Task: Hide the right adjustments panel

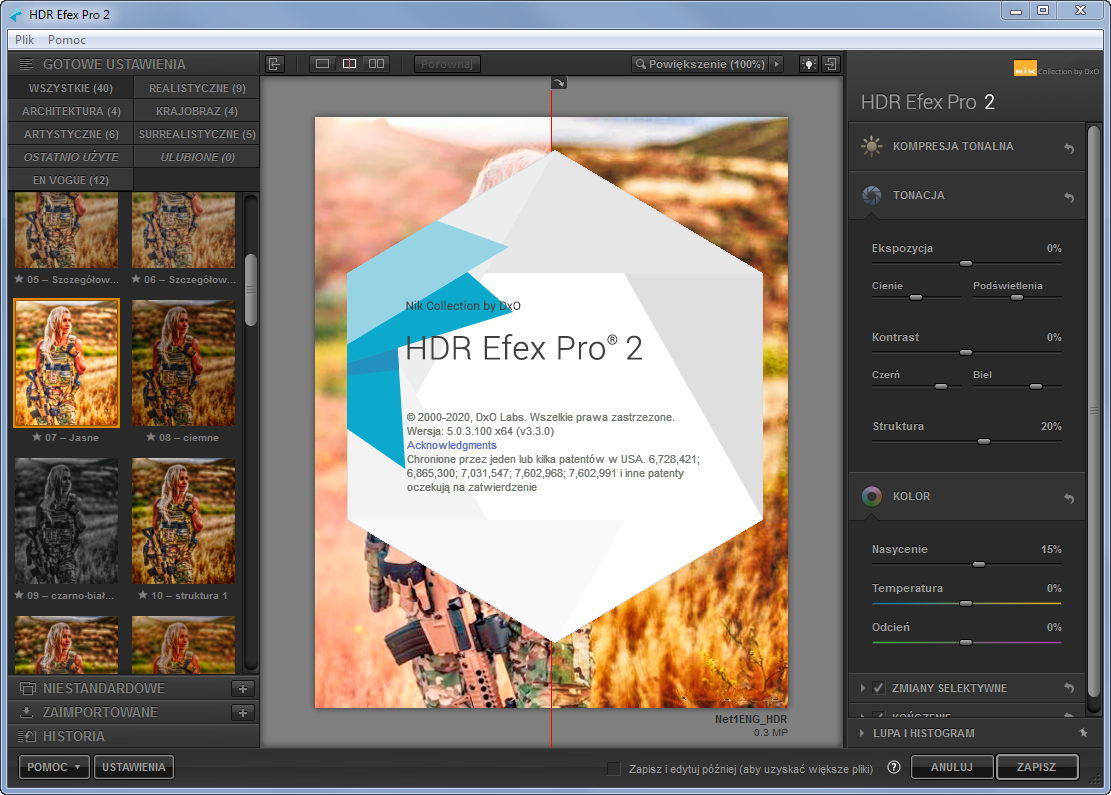Action: coord(830,64)
